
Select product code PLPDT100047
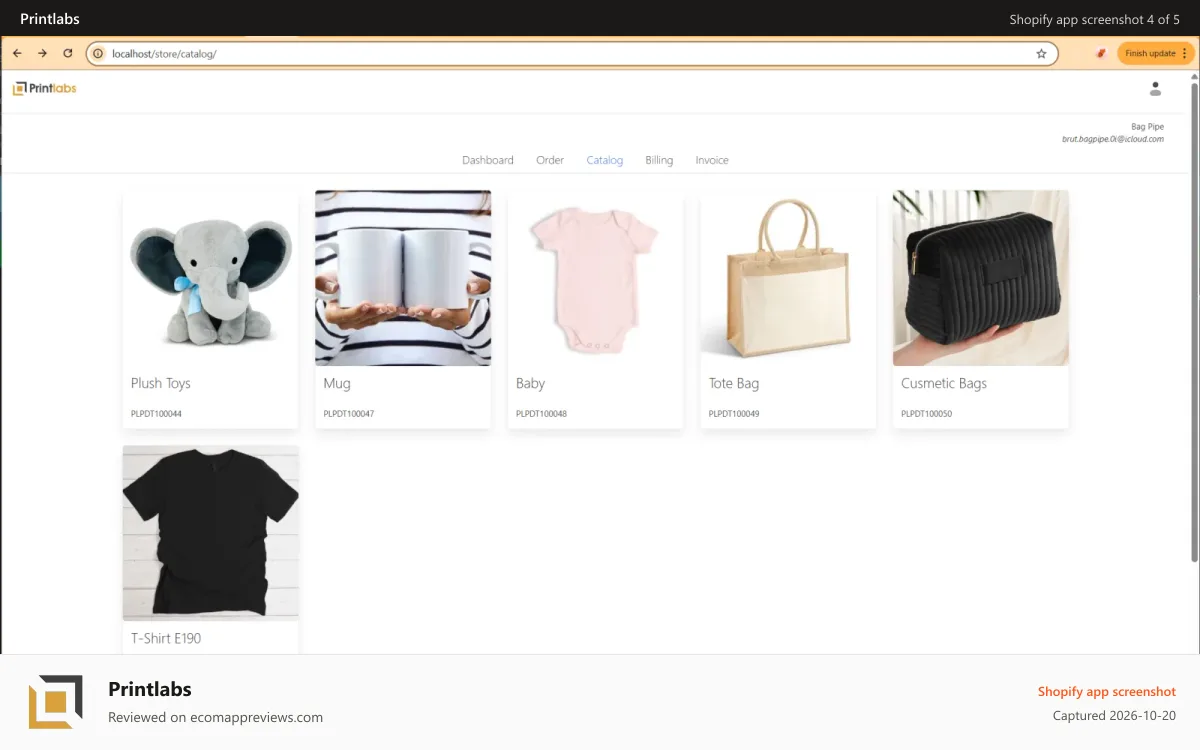[x=349, y=414]
